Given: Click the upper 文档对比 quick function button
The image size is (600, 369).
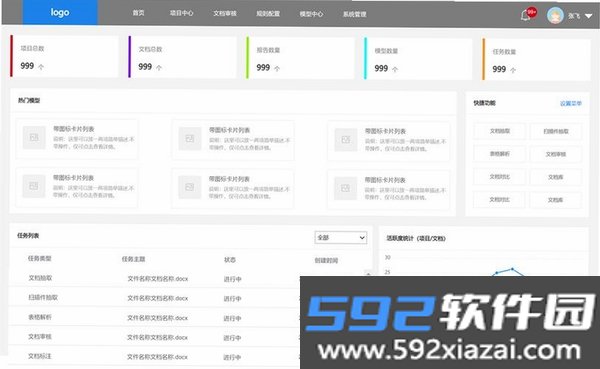Looking at the screenshot, I should [499, 177].
